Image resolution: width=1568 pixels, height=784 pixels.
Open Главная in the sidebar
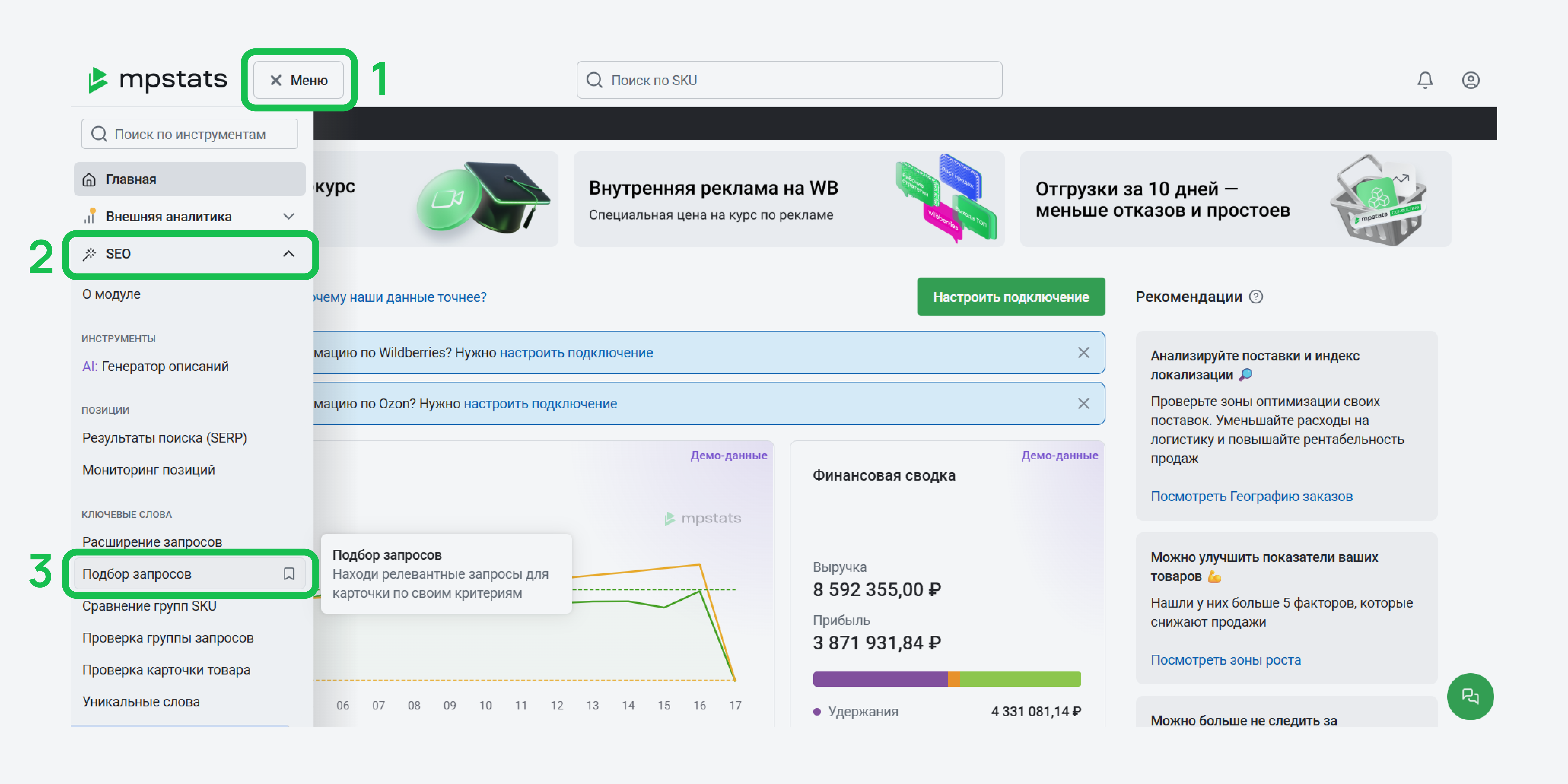pos(190,179)
